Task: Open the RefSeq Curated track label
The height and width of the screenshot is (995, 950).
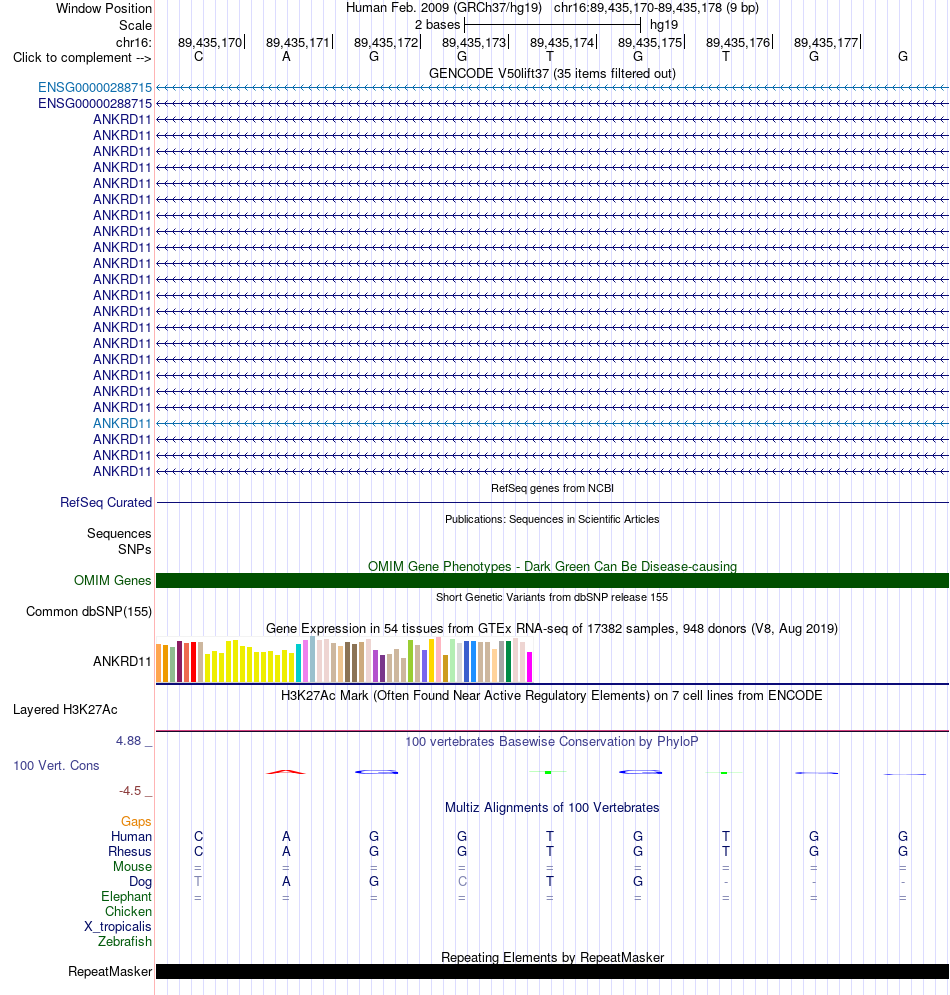Action: pos(106,503)
